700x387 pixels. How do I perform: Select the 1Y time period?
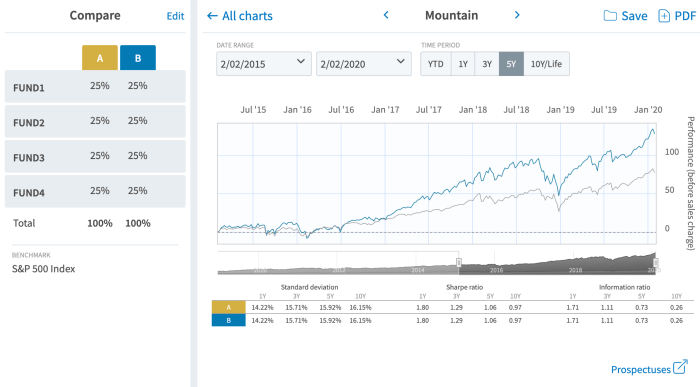click(463, 64)
